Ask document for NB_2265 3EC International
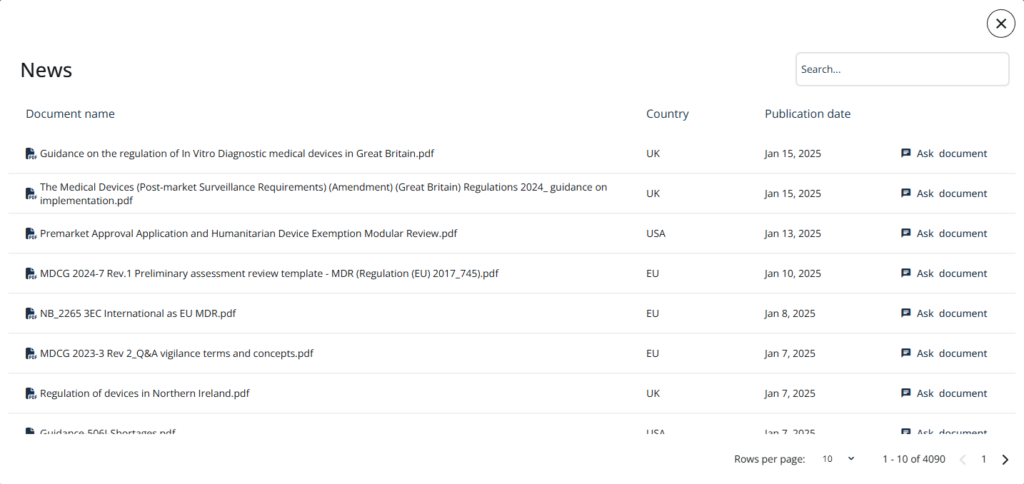This screenshot has height=484, width=1024. click(x=944, y=314)
